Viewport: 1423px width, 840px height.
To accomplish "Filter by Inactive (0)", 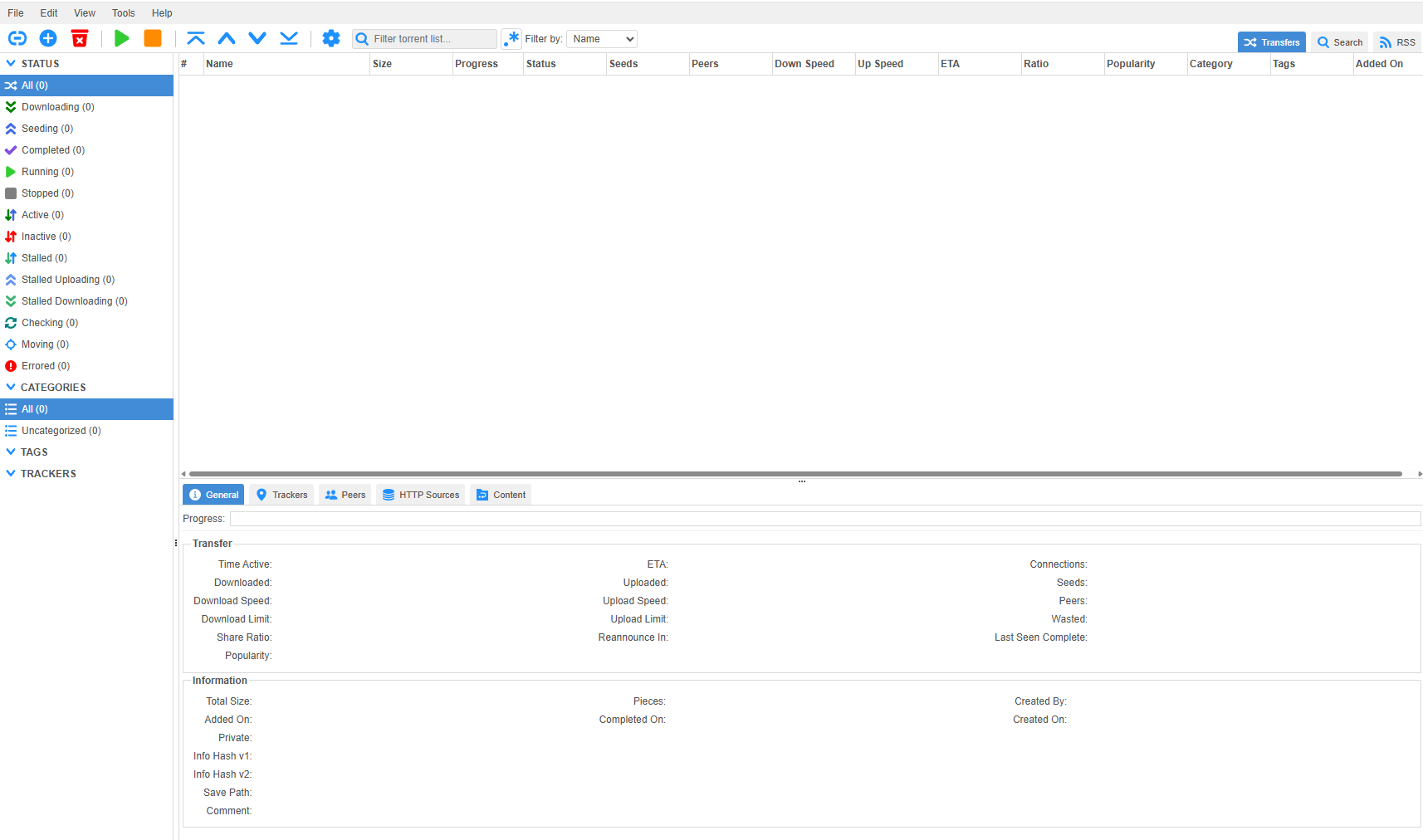I will tap(86, 237).
